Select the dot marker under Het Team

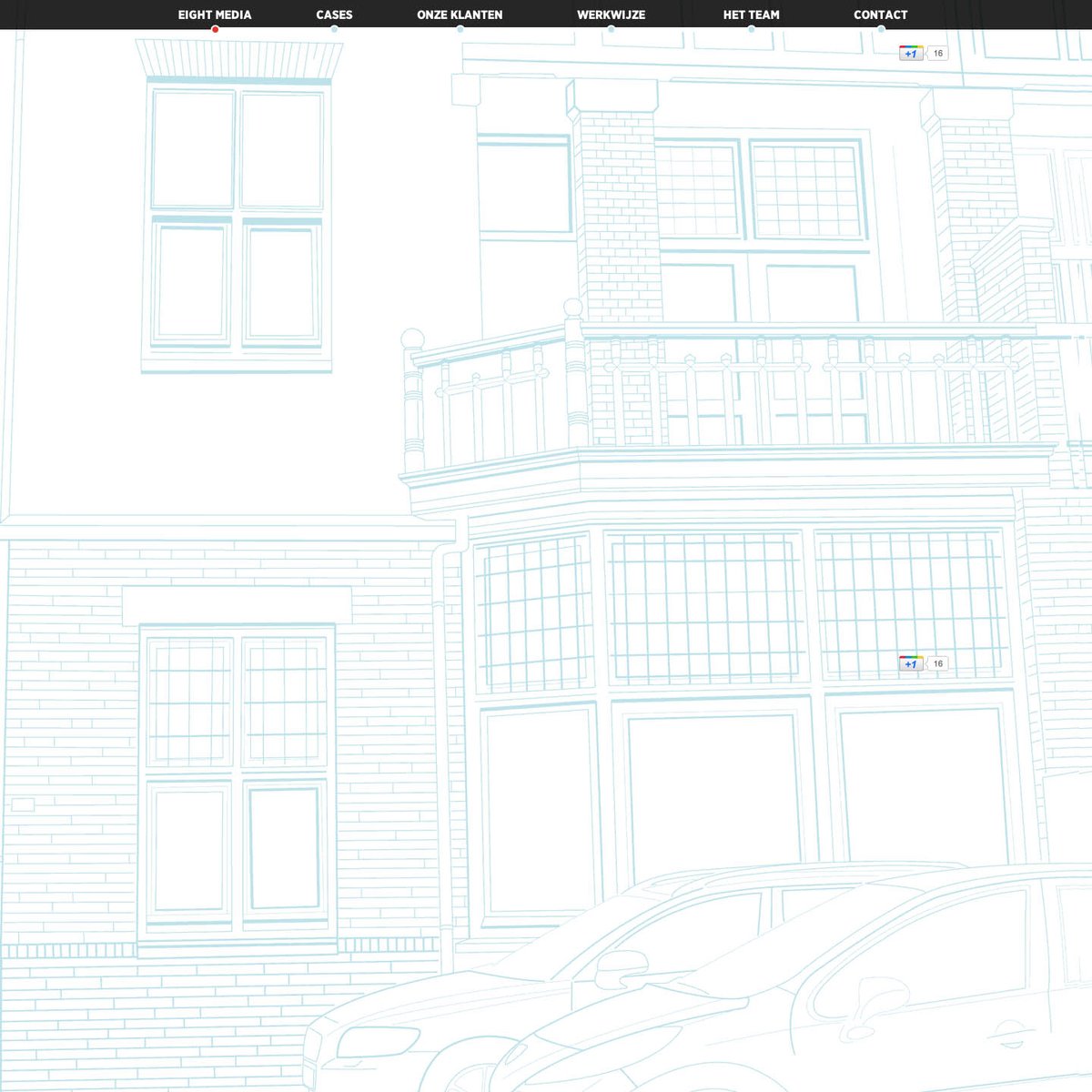751,29
